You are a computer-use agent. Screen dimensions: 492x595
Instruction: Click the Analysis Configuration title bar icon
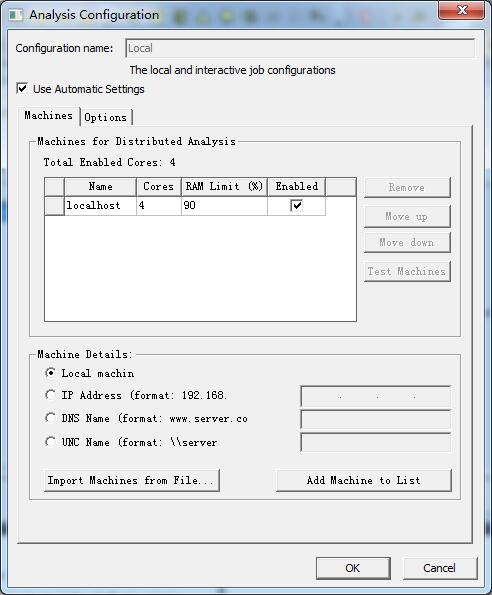coord(16,15)
